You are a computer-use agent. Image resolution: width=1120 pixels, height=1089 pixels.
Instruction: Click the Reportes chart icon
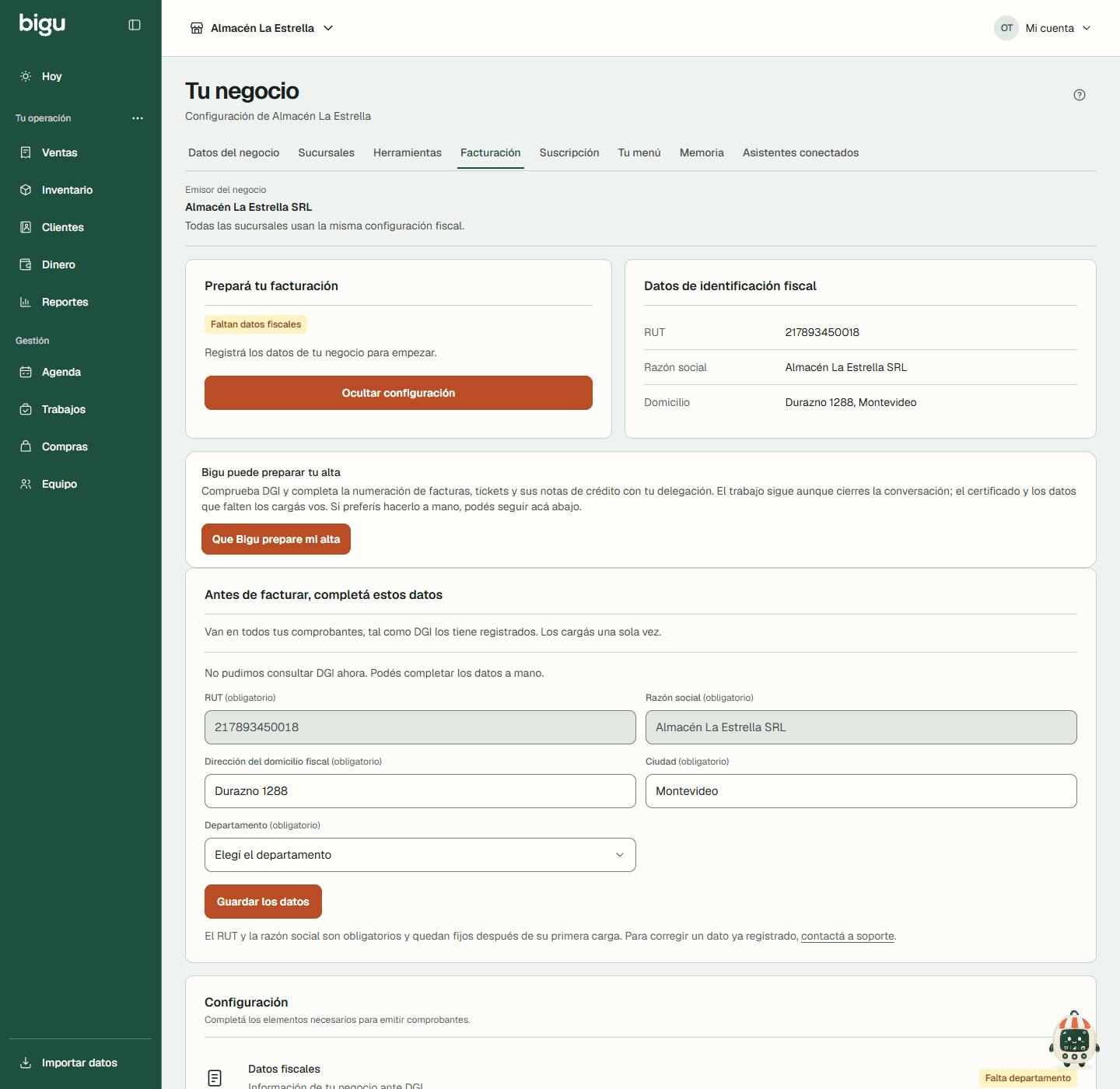[26, 302]
